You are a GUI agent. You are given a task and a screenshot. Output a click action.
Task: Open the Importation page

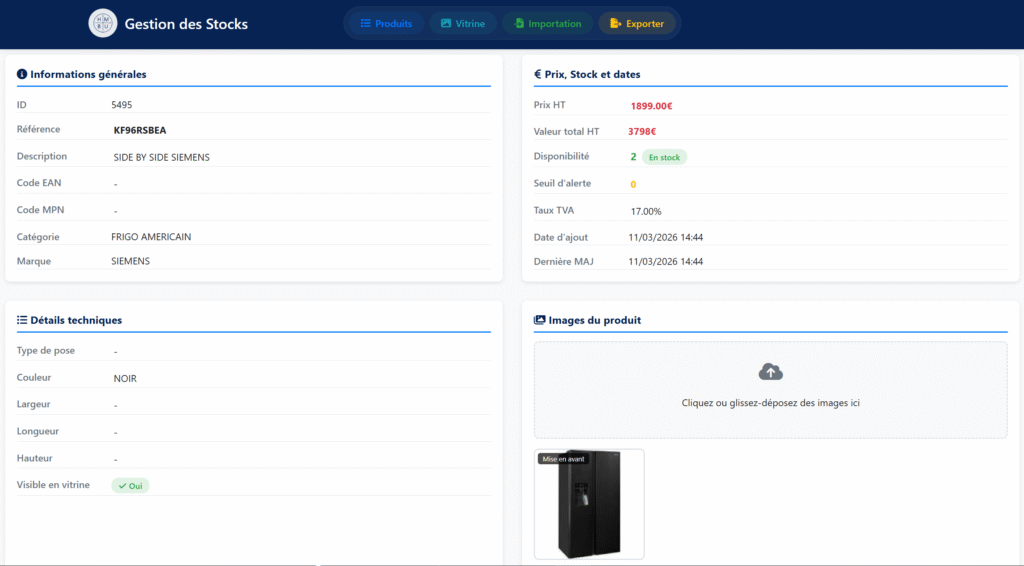tap(546, 23)
